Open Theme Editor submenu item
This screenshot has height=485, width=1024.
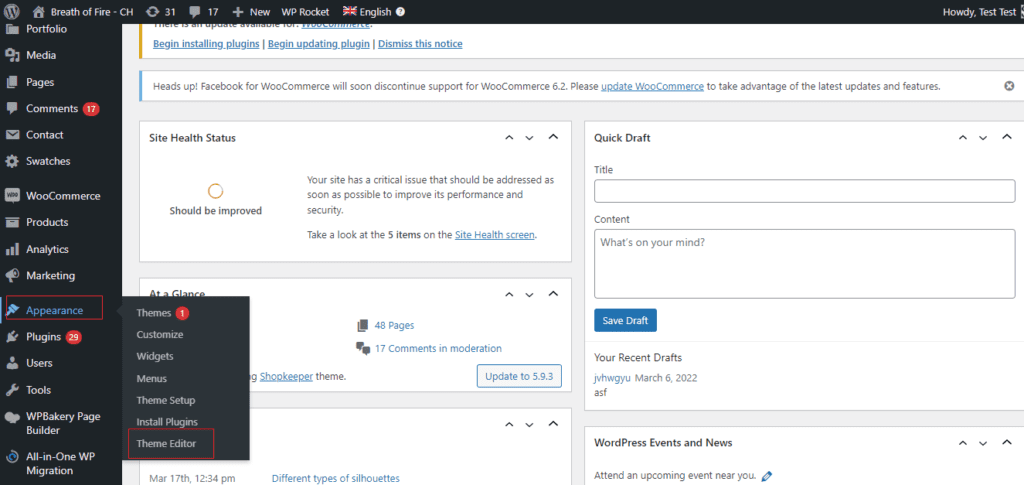click(166, 444)
